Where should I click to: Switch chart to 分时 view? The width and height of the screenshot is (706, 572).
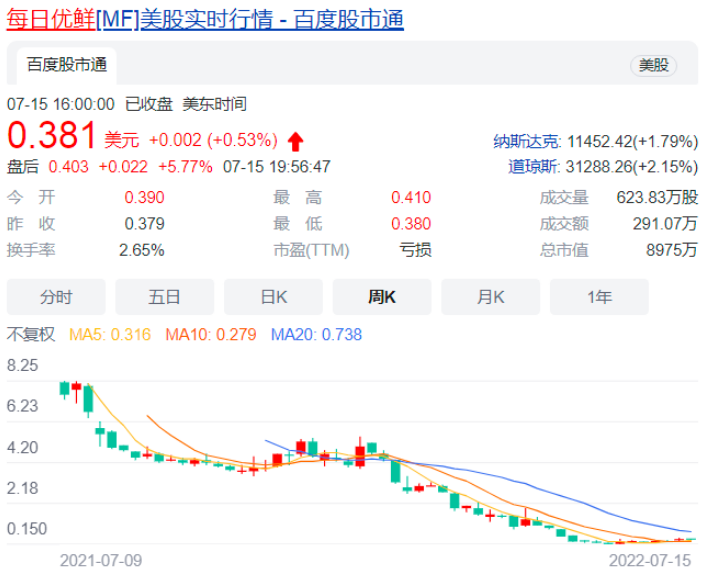(x=56, y=297)
